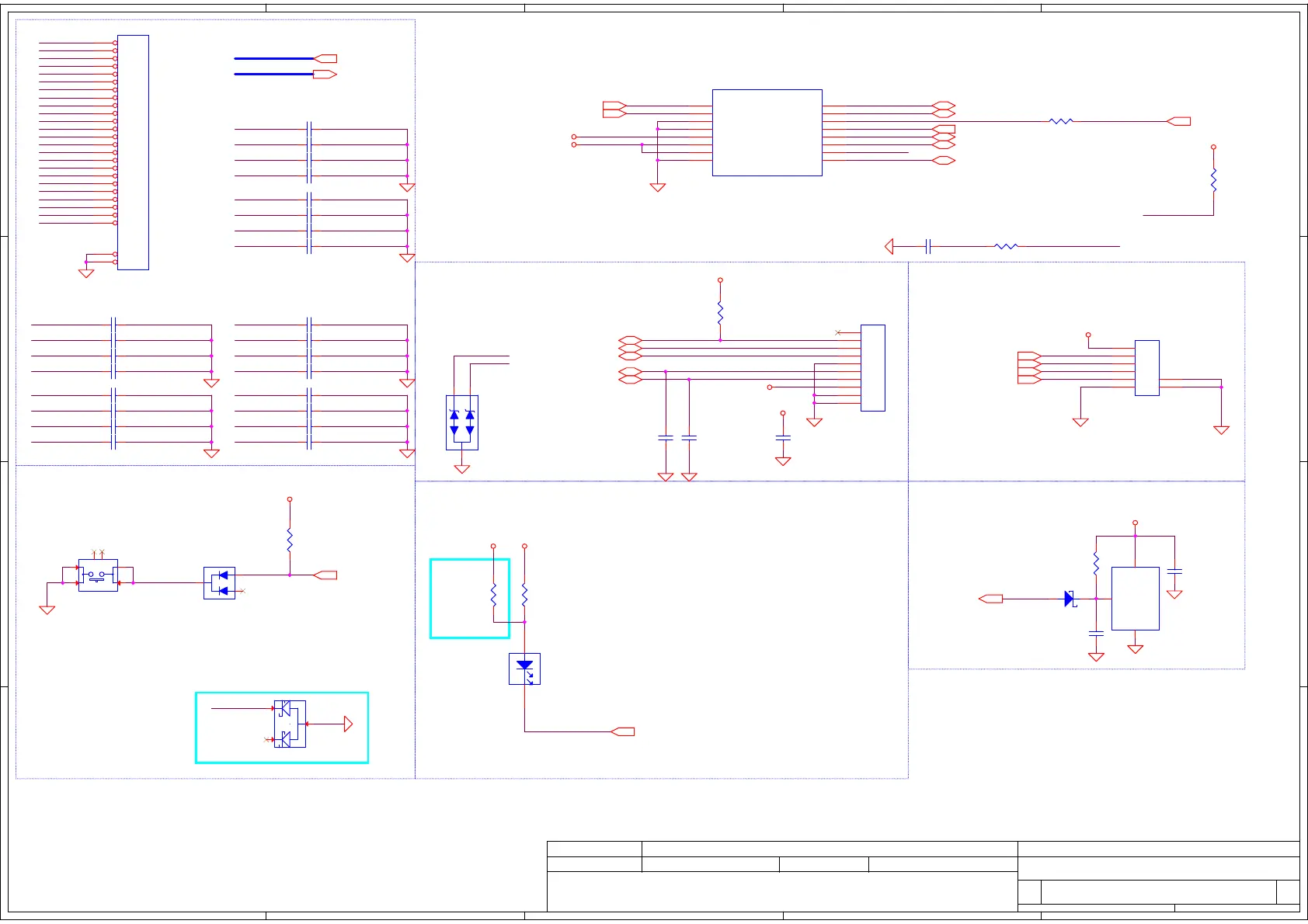Select the capacitor beside the left-pointing arrow port

click(x=928, y=246)
